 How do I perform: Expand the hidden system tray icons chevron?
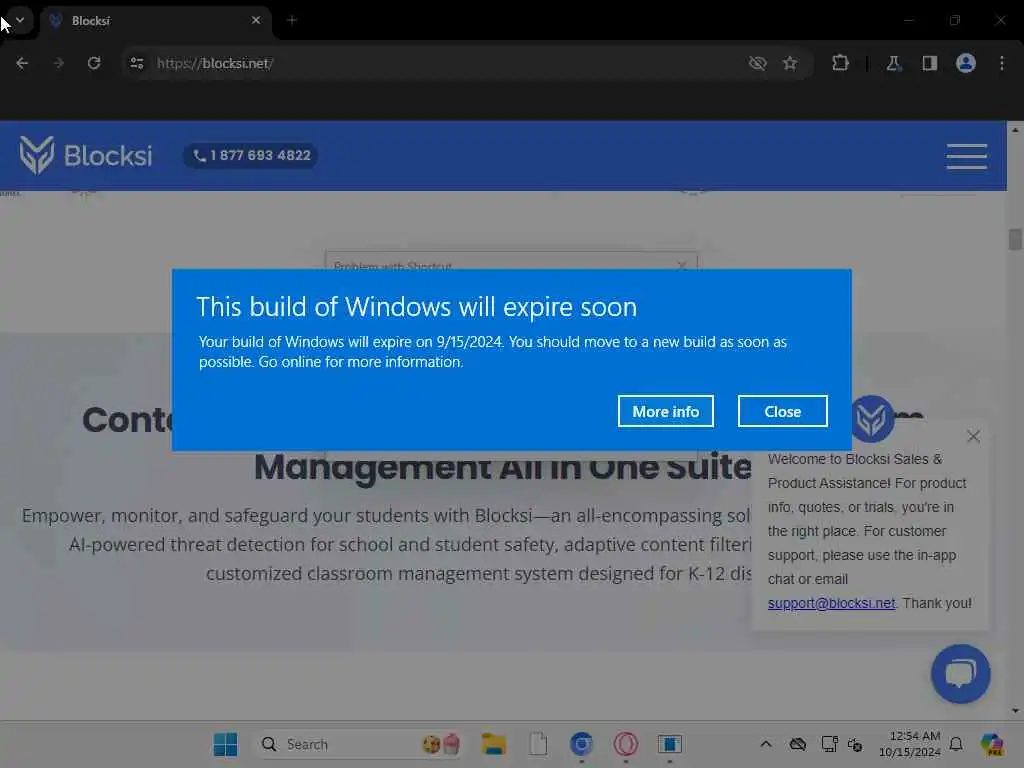click(x=766, y=744)
